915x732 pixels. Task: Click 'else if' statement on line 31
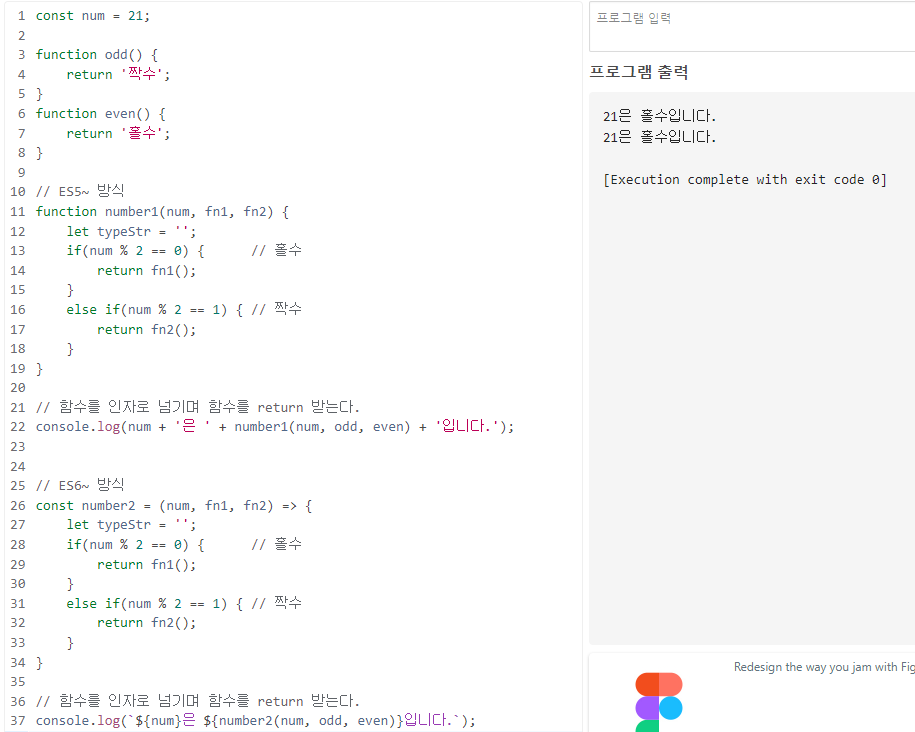(155, 603)
